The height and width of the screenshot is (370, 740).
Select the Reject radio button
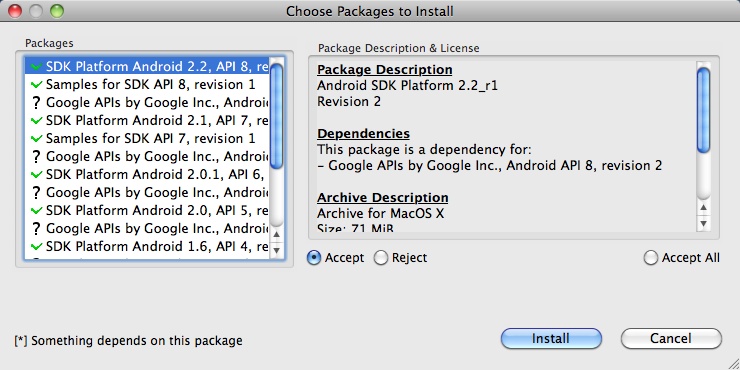(381, 258)
